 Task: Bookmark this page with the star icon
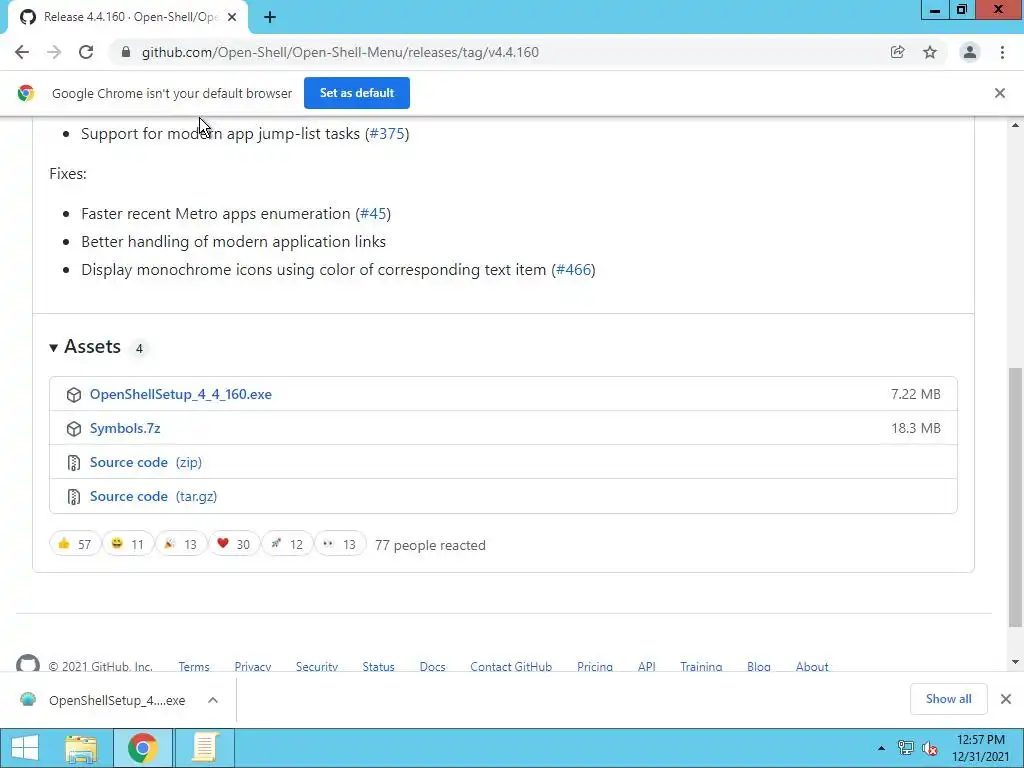point(930,52)
